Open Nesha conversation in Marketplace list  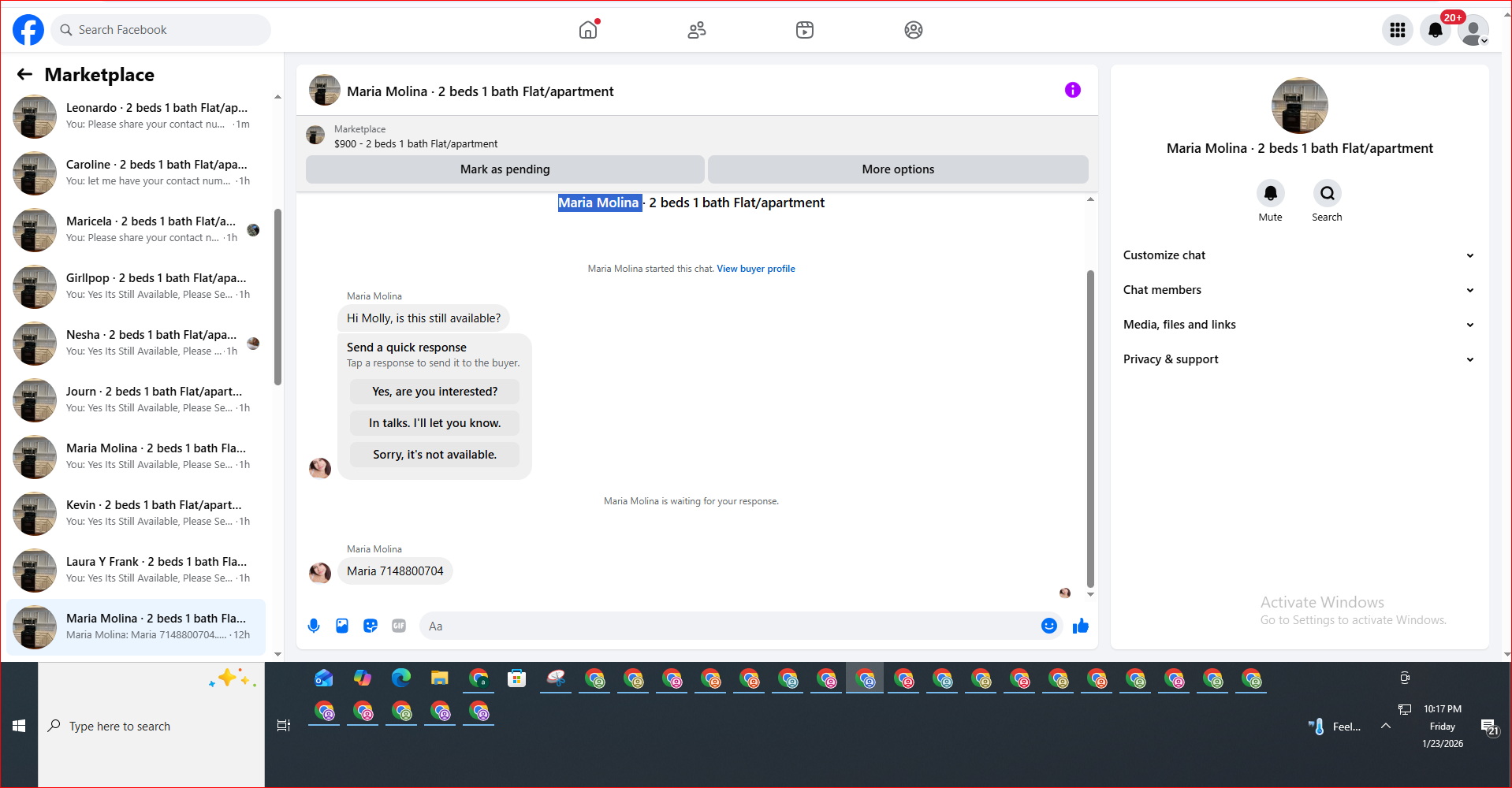[x=136, y=344]
